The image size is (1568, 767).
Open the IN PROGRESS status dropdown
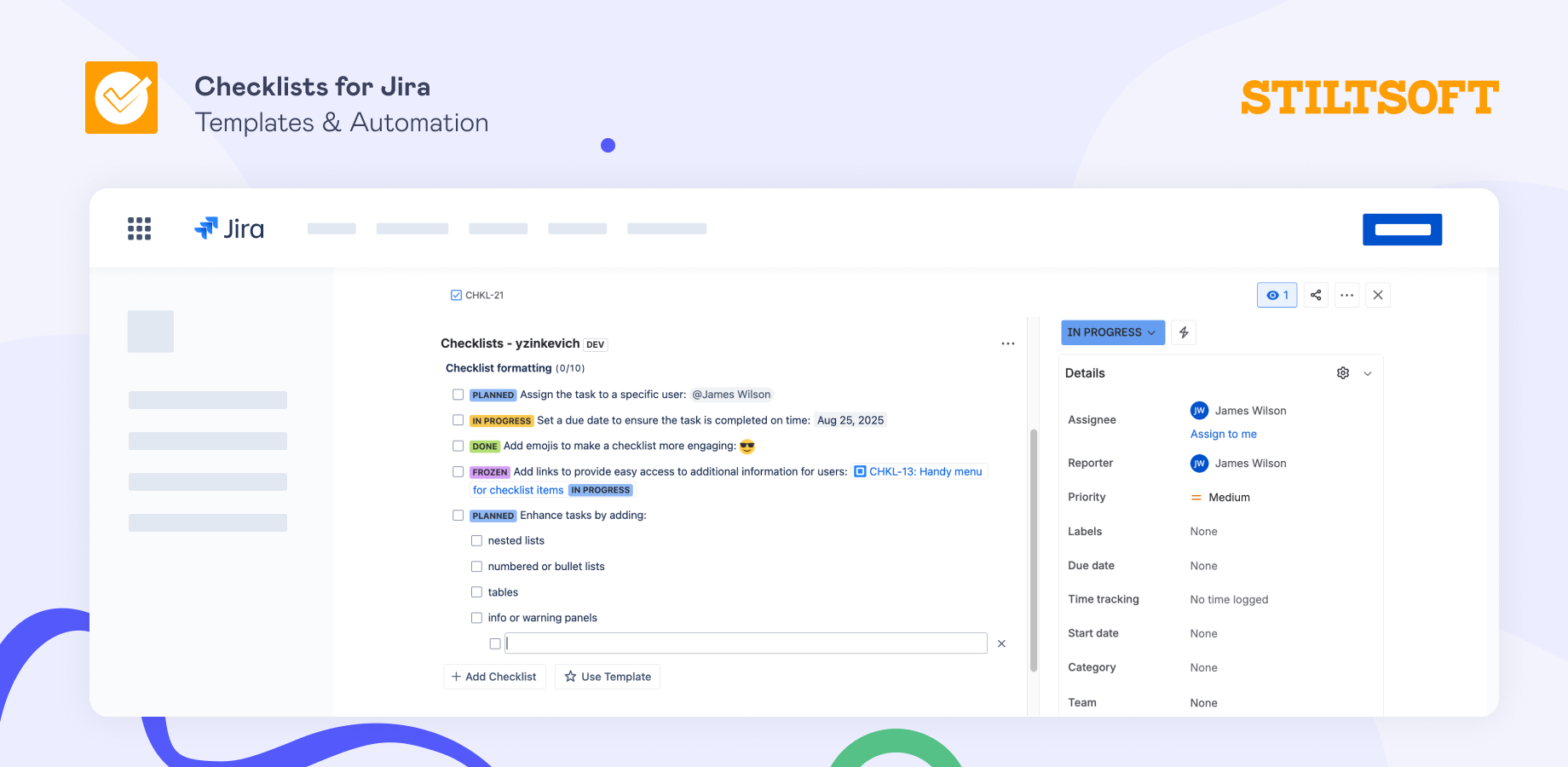pyautogui.click(x=1113, y=332)
